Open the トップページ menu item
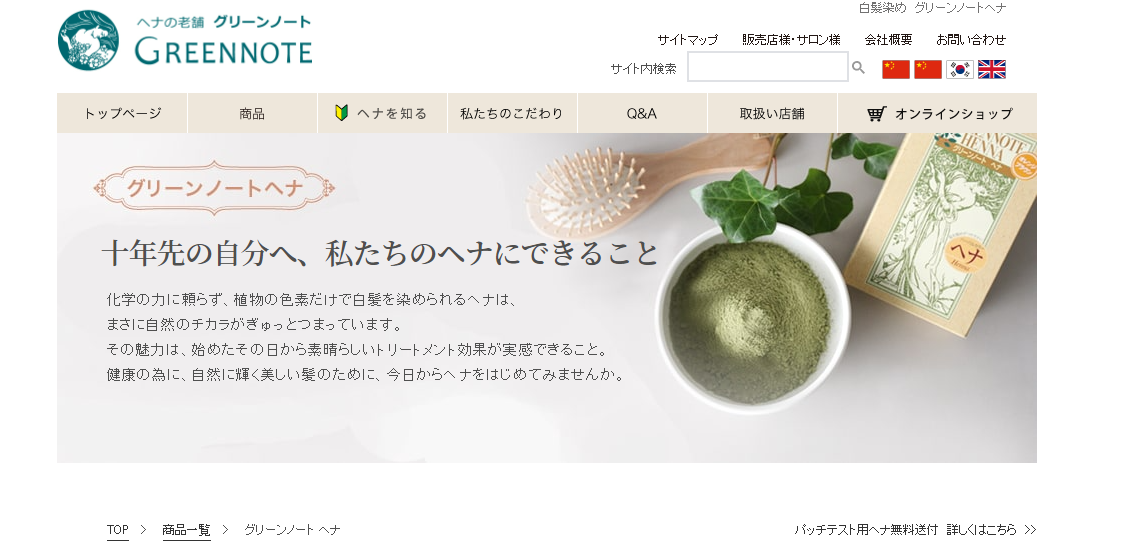This screenshot has width=1127, height=553. [x=122, y=113]
